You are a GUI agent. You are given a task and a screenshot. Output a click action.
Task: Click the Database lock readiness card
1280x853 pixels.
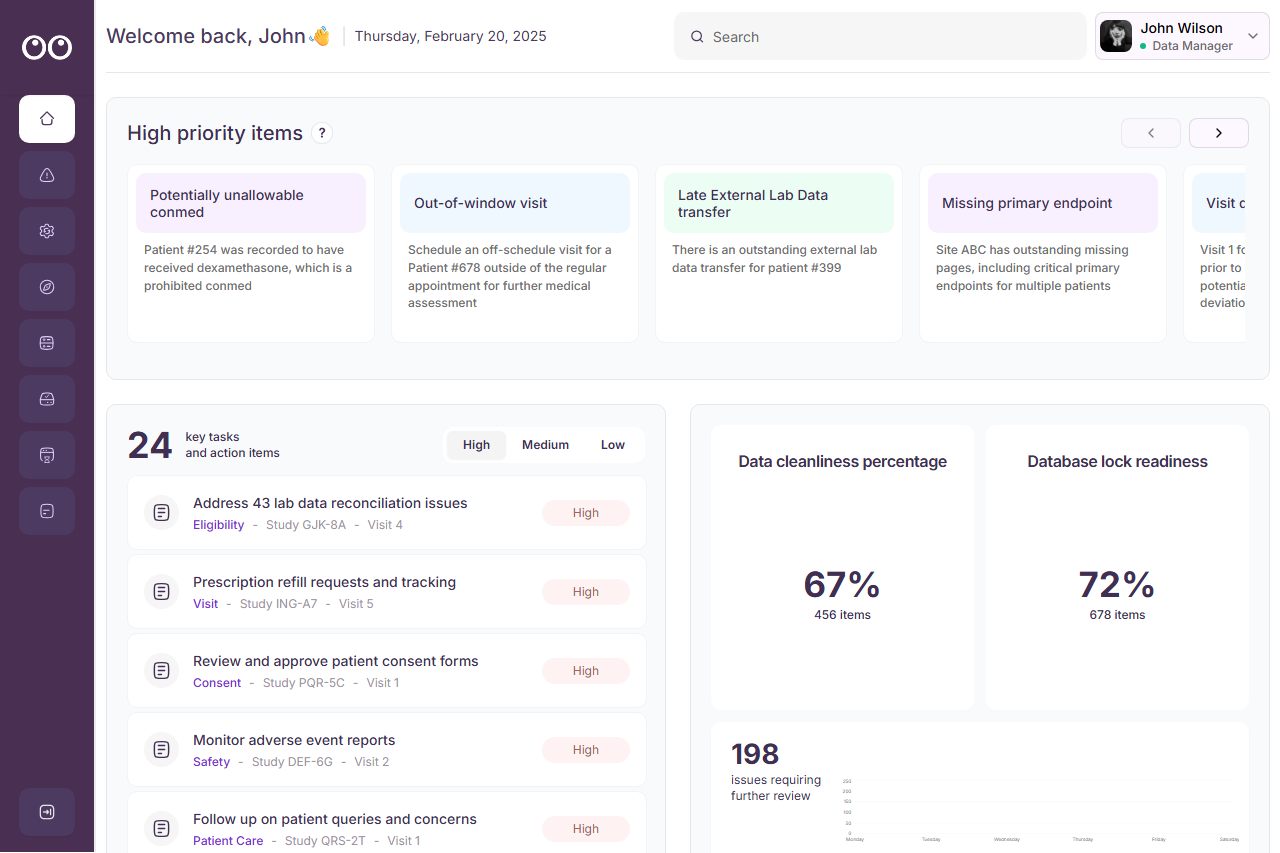point(1117,567)
